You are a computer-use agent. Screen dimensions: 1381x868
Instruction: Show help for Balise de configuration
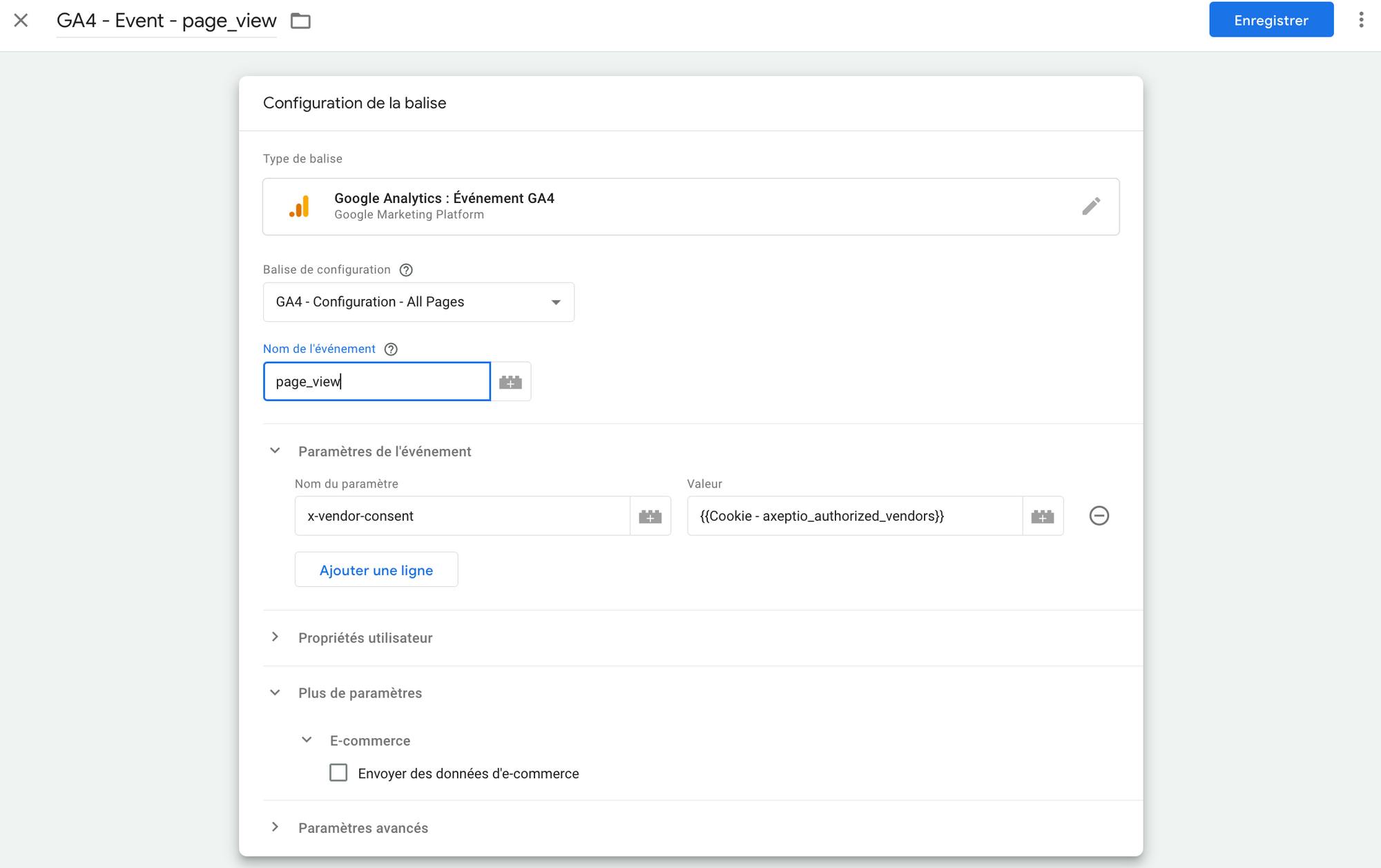tap(406, 270)
